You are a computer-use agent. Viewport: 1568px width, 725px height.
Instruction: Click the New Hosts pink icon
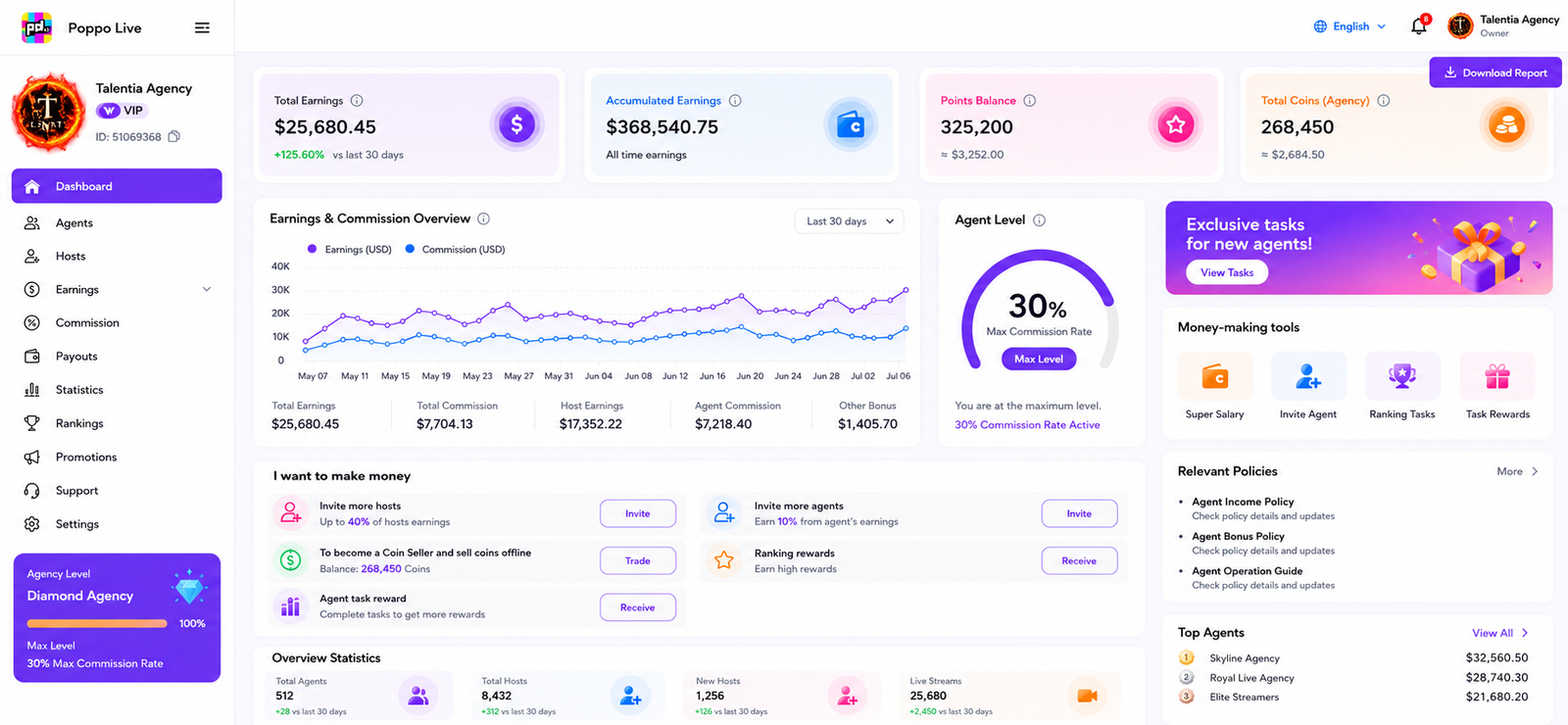846,696
